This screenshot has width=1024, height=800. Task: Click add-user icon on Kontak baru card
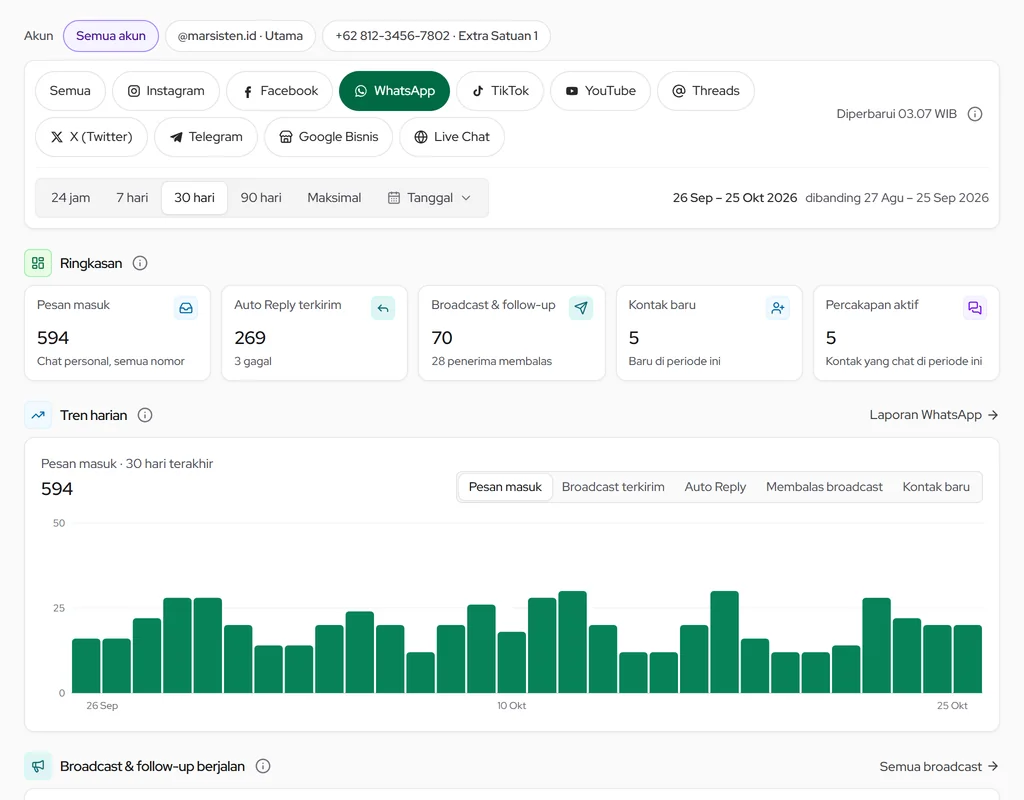[778, 308]
